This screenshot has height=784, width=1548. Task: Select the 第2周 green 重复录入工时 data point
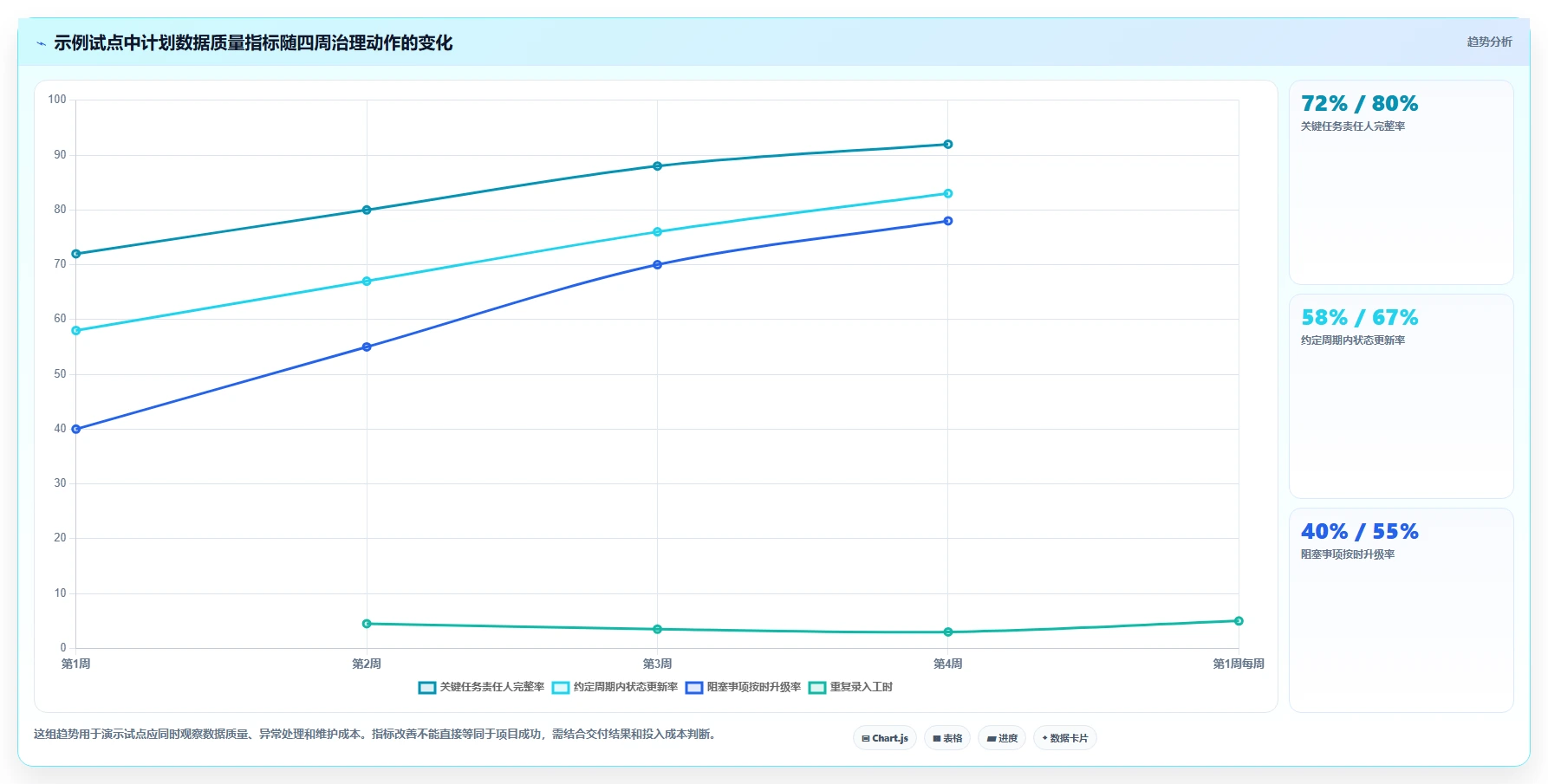click(x=367, y=624)
